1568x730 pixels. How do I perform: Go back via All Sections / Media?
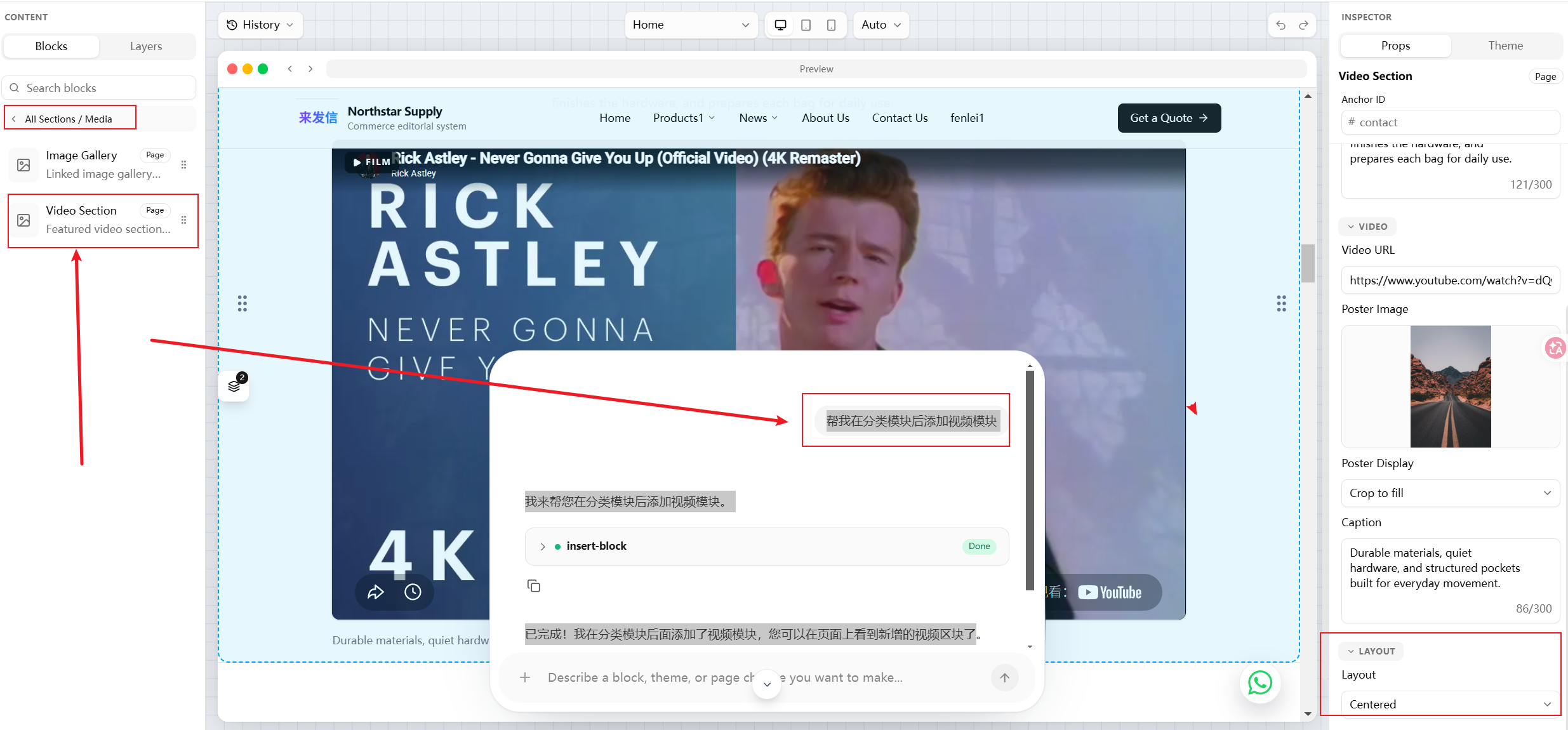point(69,119)
